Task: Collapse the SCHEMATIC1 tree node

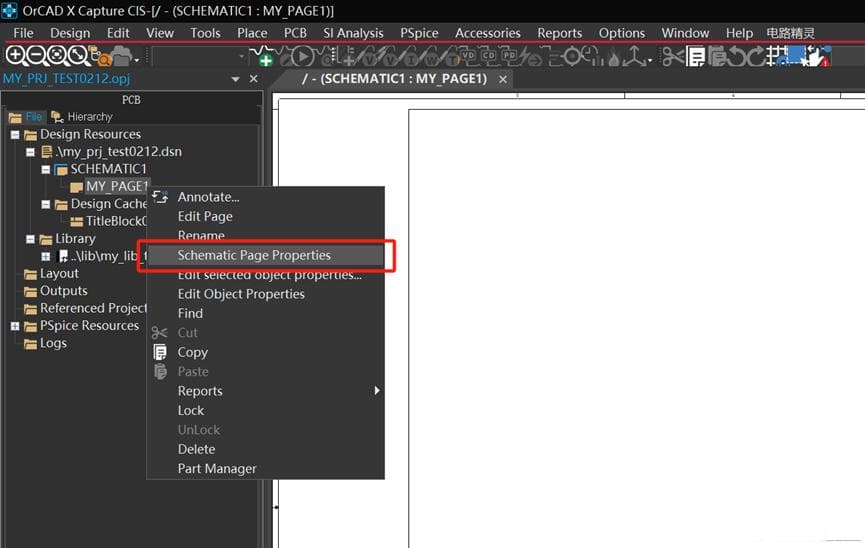Action: tap(46, 169)
